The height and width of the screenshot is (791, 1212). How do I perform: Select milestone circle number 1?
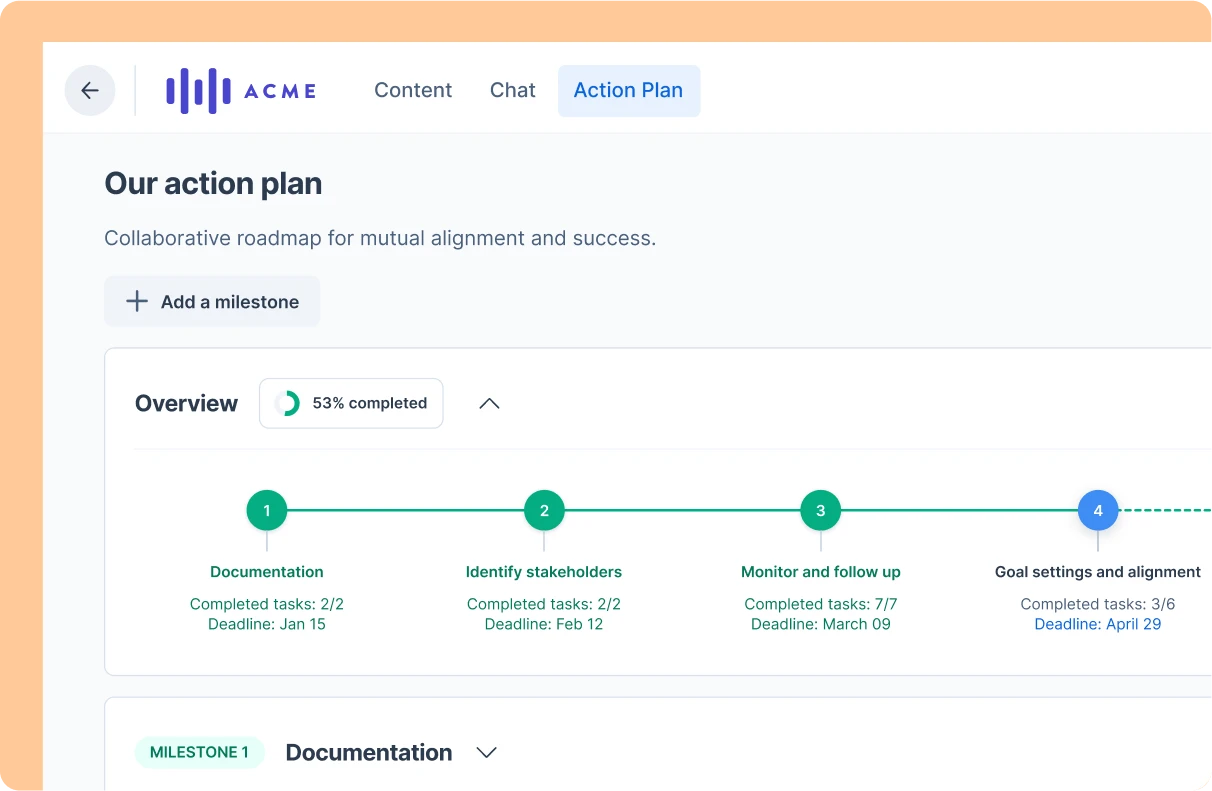pos(267,511)
